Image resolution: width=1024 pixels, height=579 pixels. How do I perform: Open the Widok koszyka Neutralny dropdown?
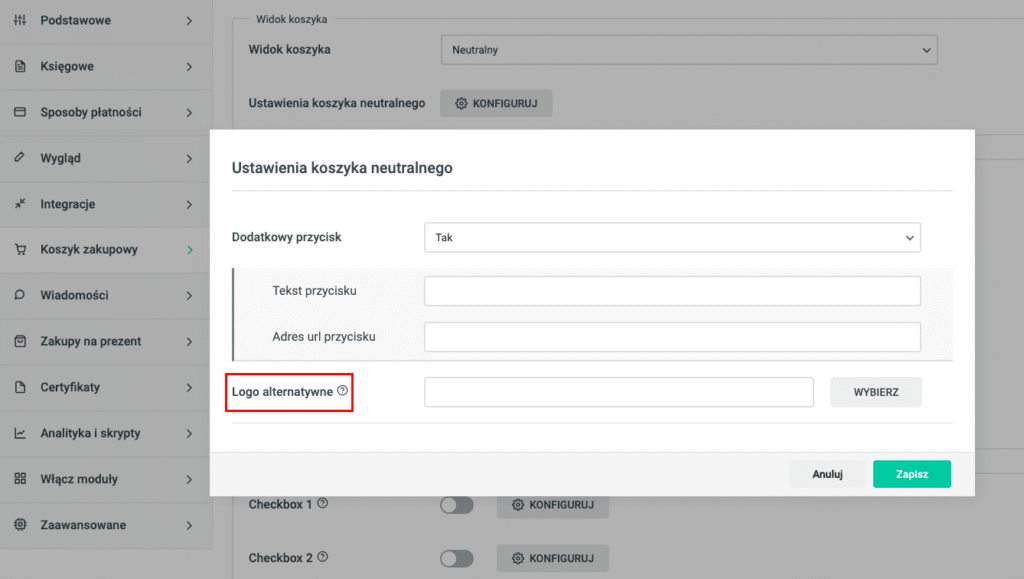click(689, 50)
